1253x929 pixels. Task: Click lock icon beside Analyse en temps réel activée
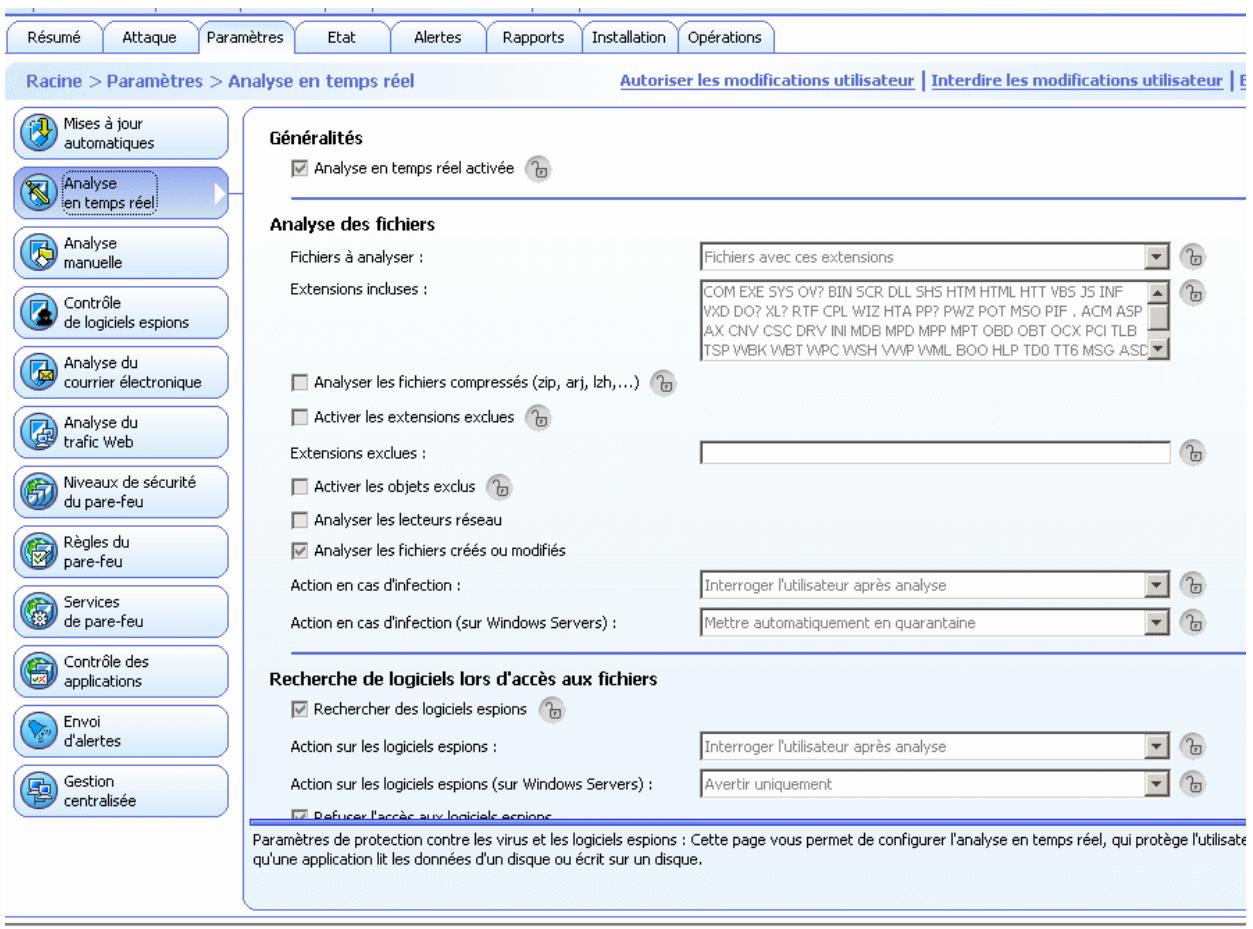[x=538, y=169]
